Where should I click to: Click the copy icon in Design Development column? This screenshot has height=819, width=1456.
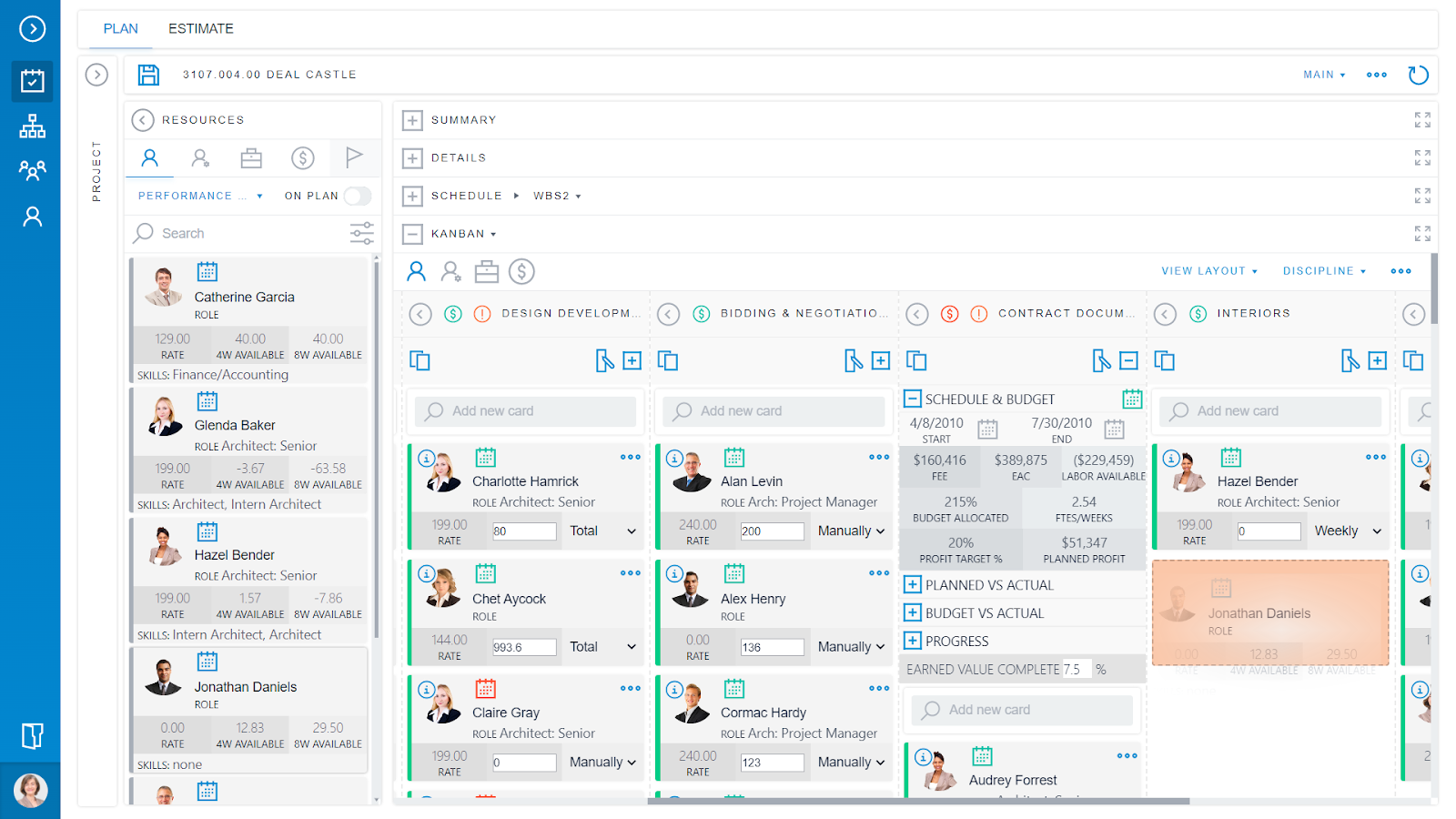420,360
